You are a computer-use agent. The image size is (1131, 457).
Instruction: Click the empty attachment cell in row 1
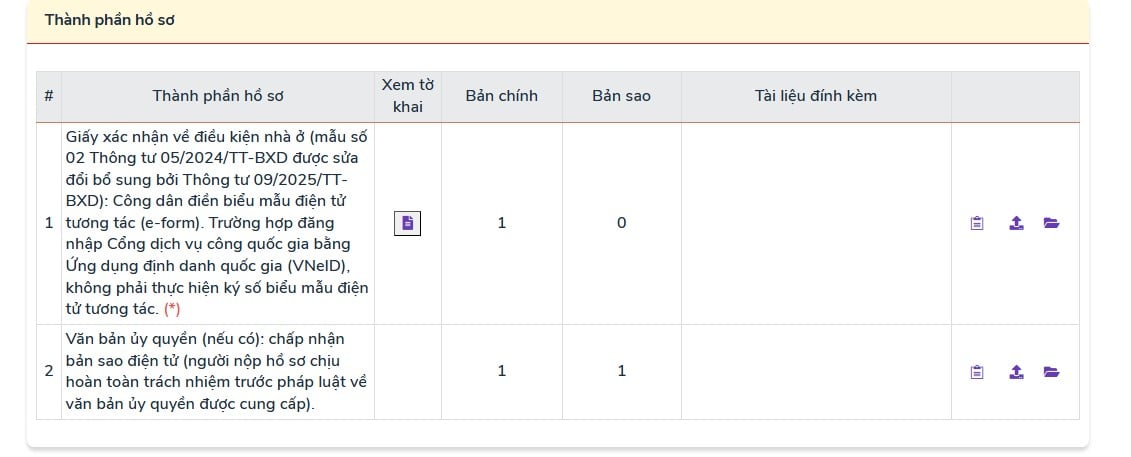(815, 223)
